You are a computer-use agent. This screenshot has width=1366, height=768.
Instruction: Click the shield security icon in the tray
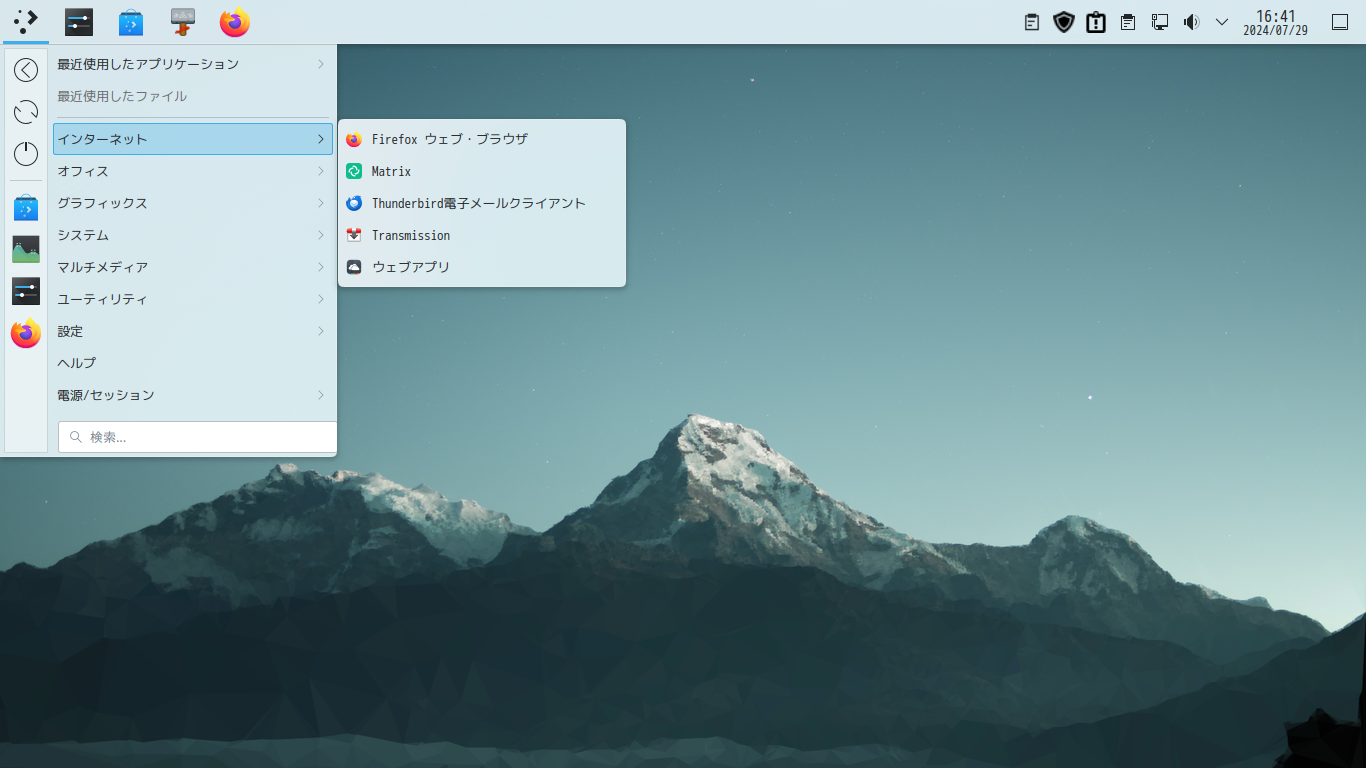[x=1064, y=22]
